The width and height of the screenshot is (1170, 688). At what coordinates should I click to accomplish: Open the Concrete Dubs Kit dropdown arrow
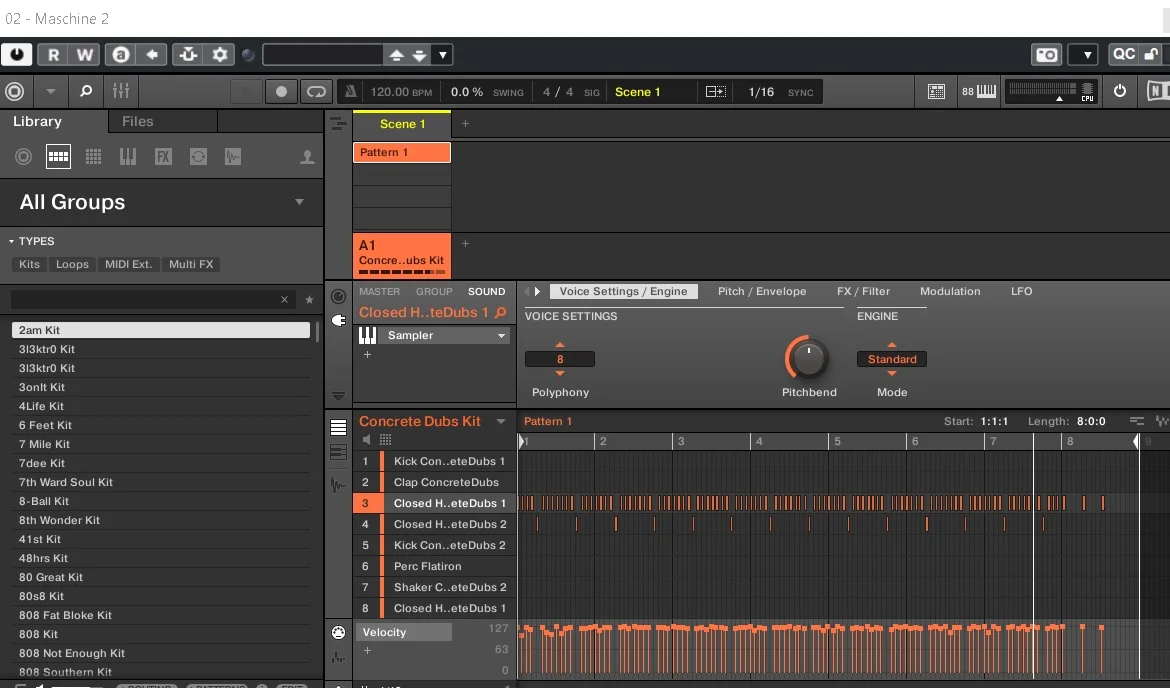tap(501, 422)
